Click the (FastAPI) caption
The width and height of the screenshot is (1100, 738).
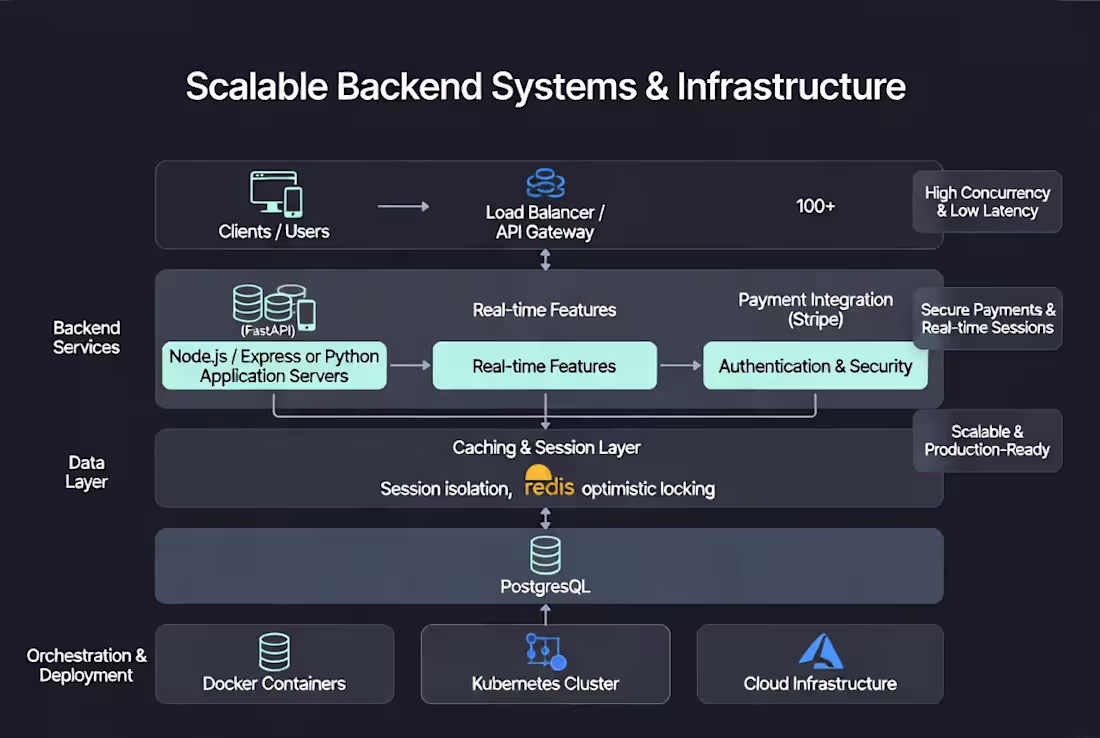click(268, 330)
